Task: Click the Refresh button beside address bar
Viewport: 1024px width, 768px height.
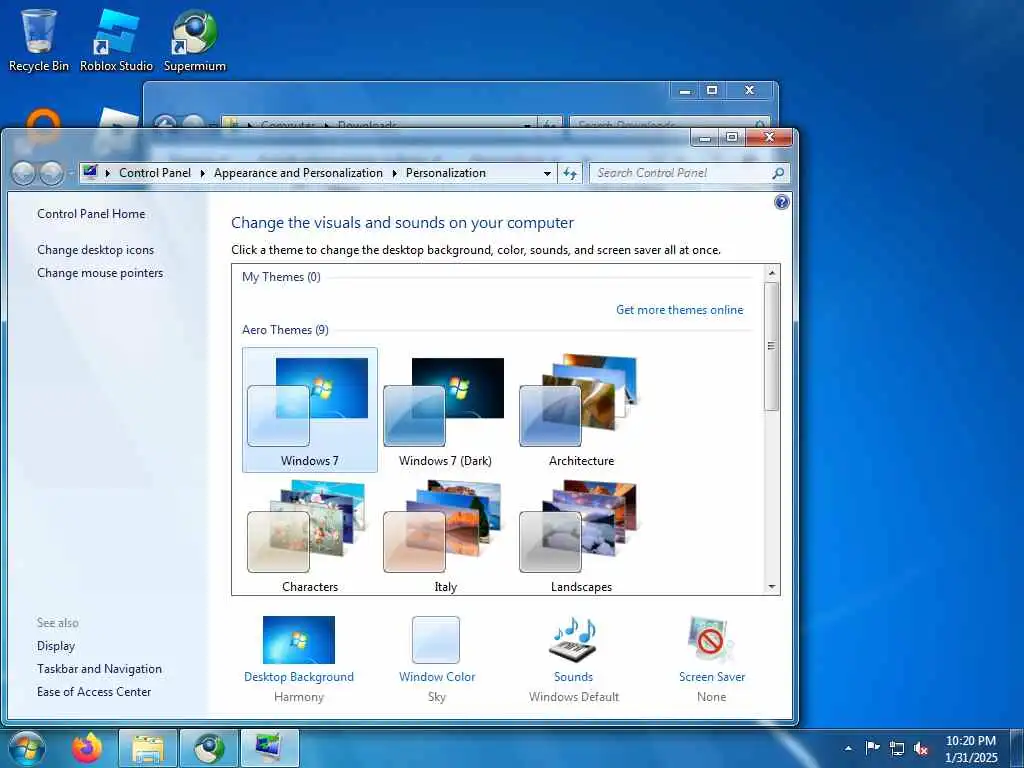Action: pyautogui.click(x=570, y=173)
